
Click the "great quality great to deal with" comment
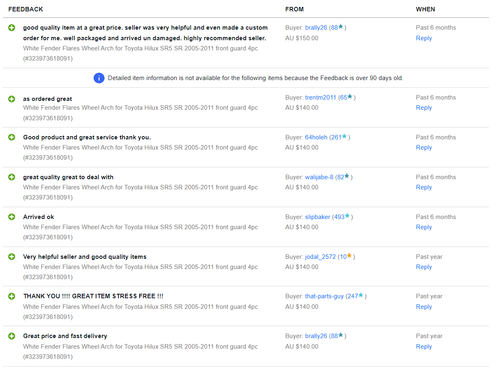(x=68, y=177)
